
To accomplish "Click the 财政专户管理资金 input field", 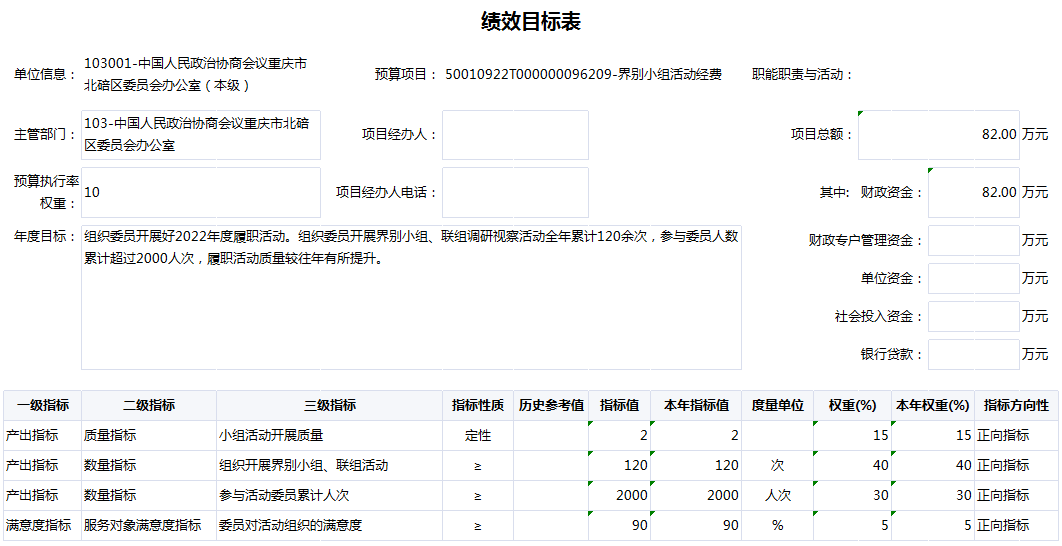I will (x=973, y=240).
